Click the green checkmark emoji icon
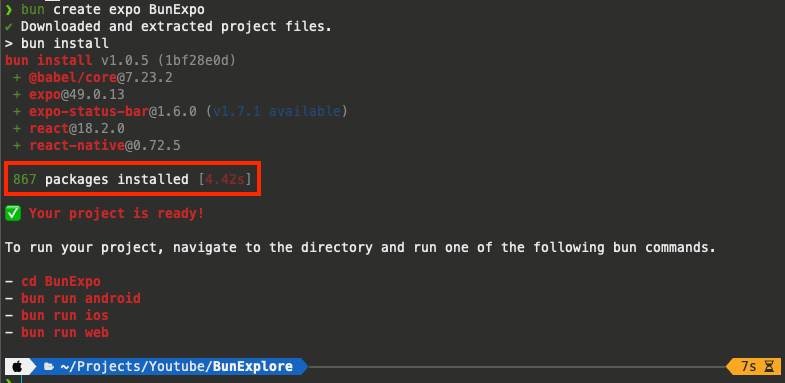The height and width of the screenshot is (383, 785). [x=13, y=213]
